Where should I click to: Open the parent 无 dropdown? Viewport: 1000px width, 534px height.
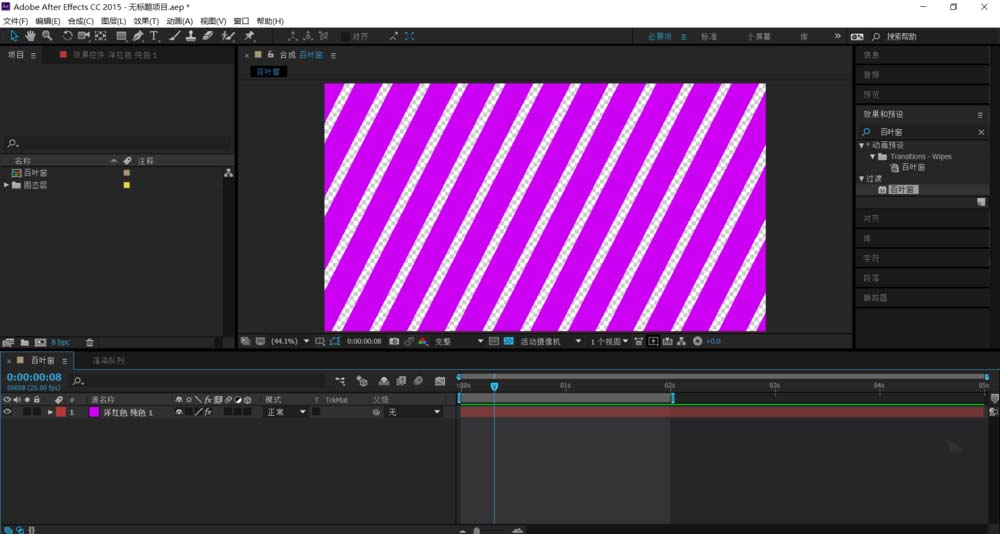coord(414,412)
